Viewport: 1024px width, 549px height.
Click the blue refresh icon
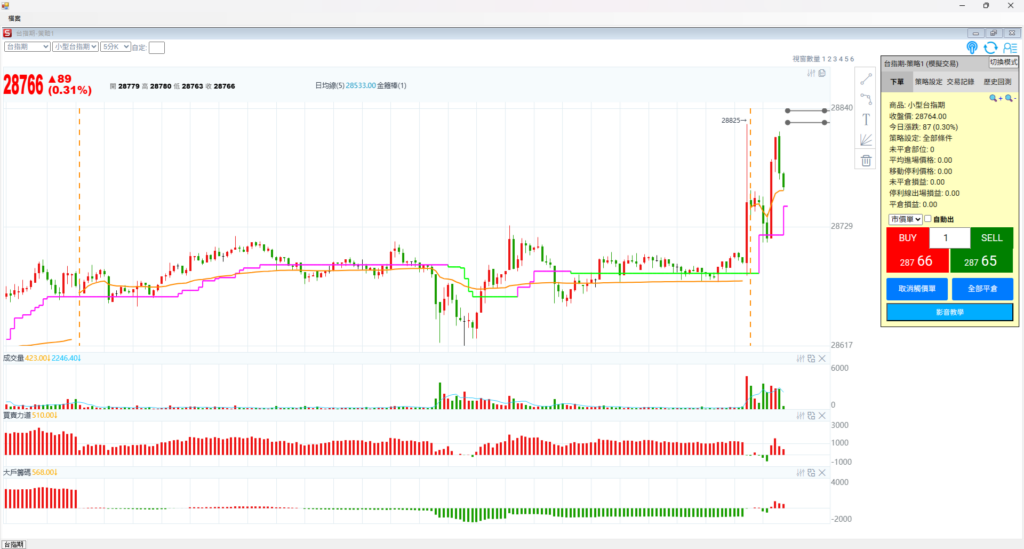tap(990, 47)
